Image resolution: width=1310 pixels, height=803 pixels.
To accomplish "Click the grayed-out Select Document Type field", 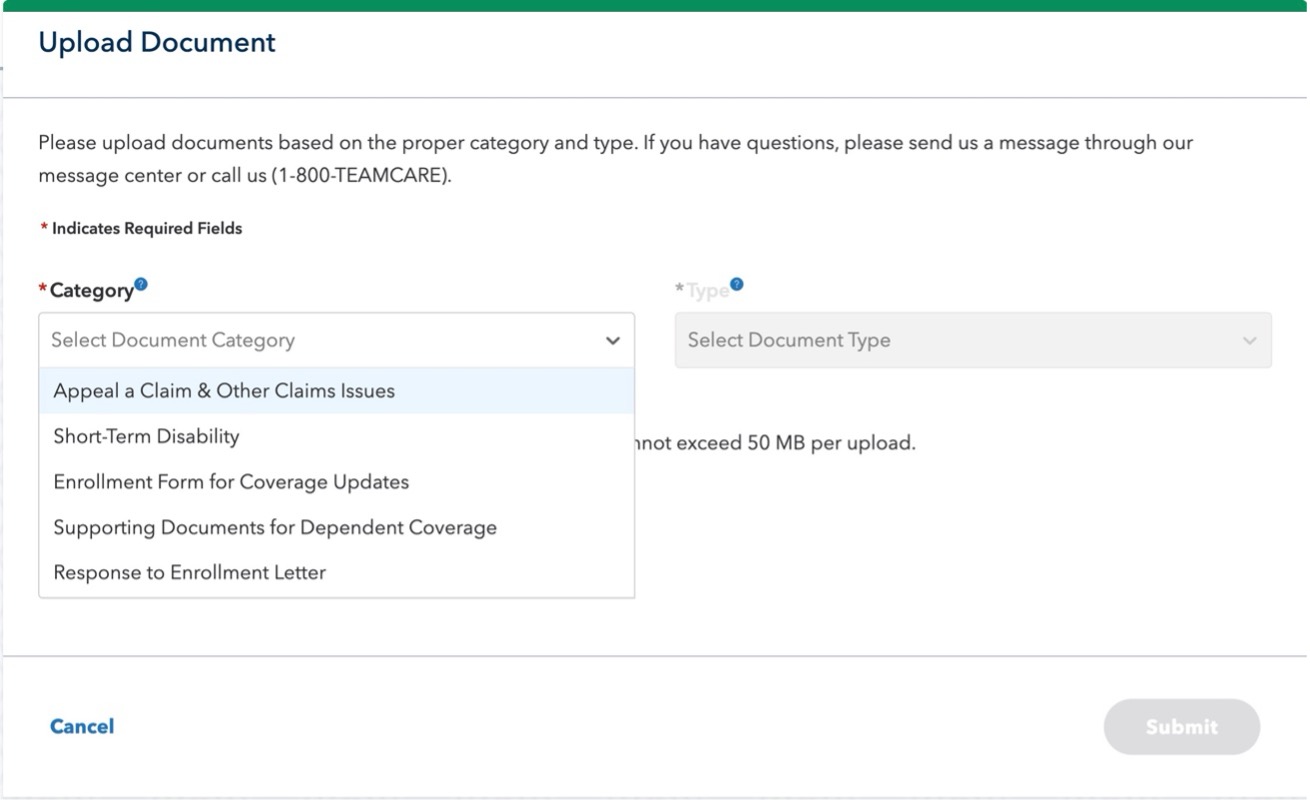I will (974, 340).
